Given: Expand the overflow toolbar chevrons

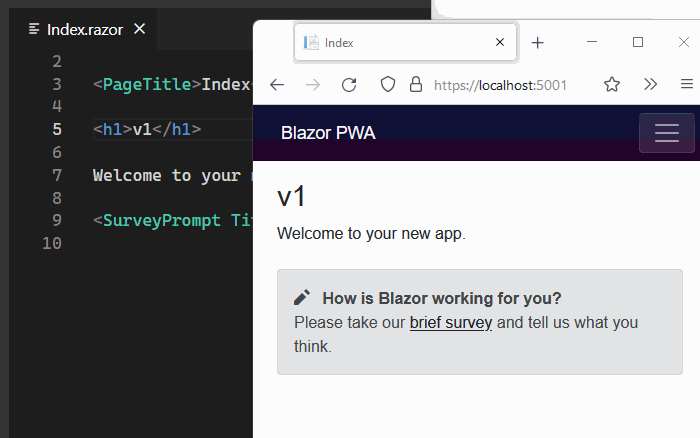Looking at the screenshot, I should tap(650, 84).
